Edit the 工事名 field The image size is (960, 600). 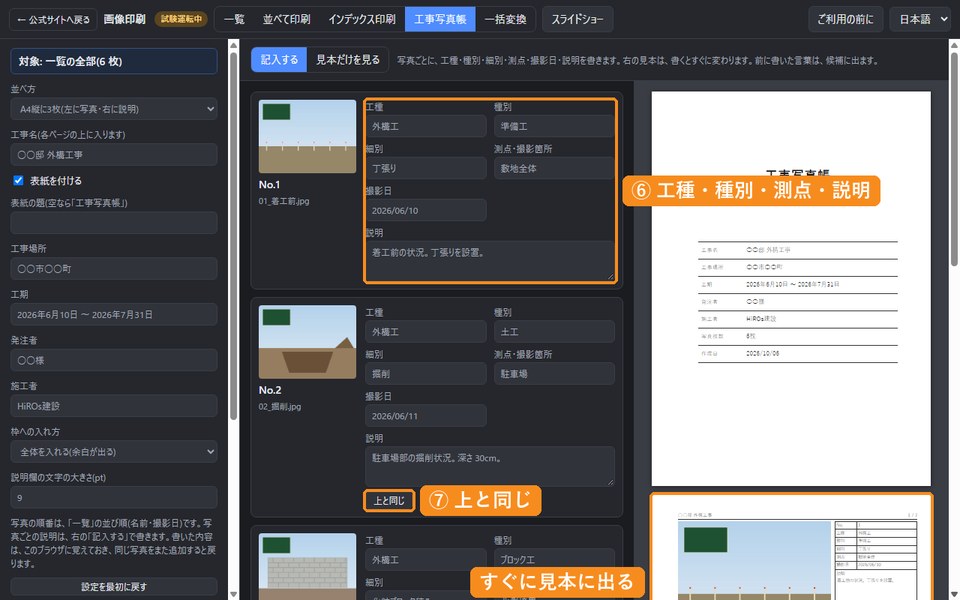point(114,155)
